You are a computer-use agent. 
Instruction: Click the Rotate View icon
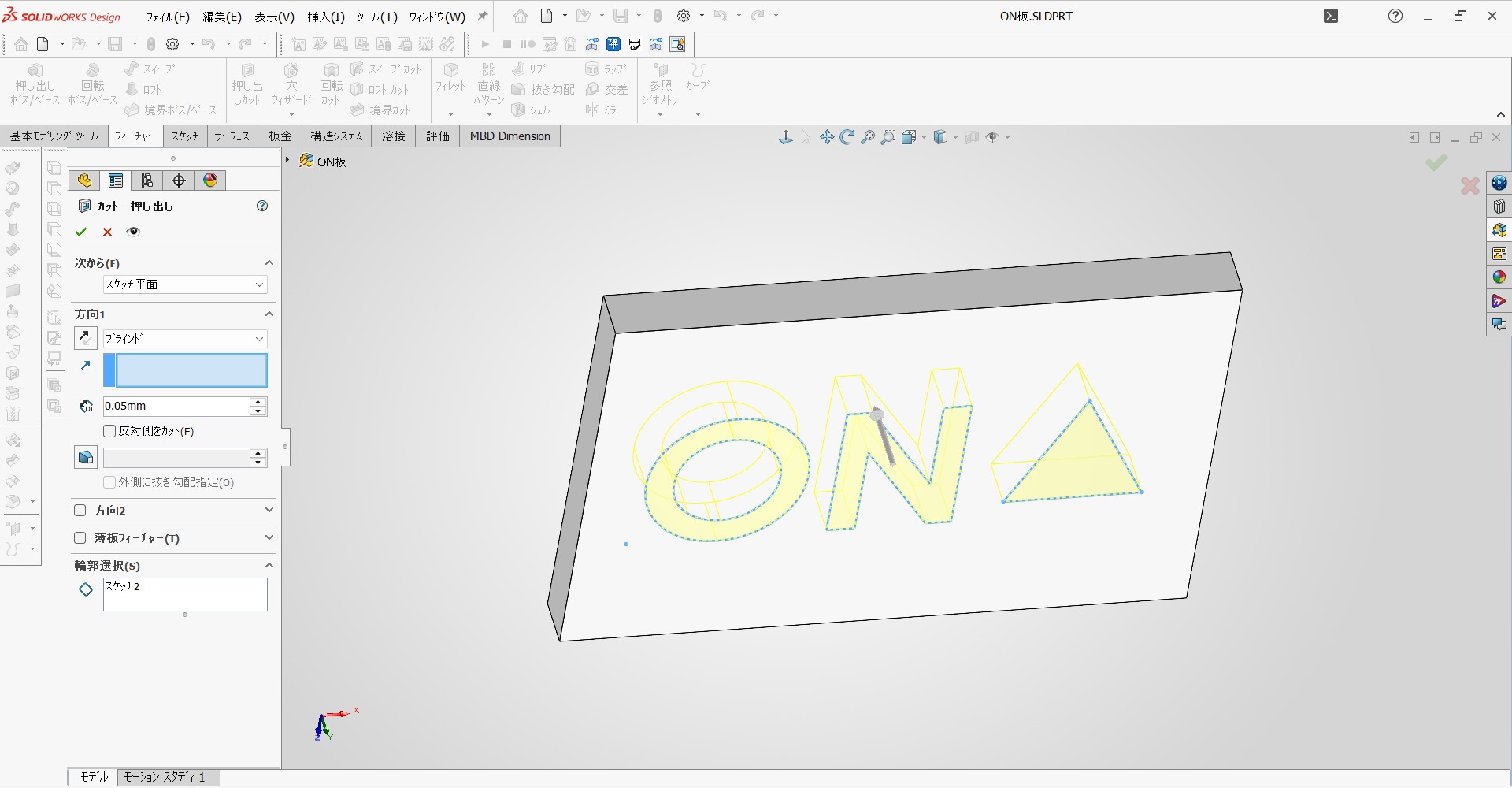click(847, 137)
